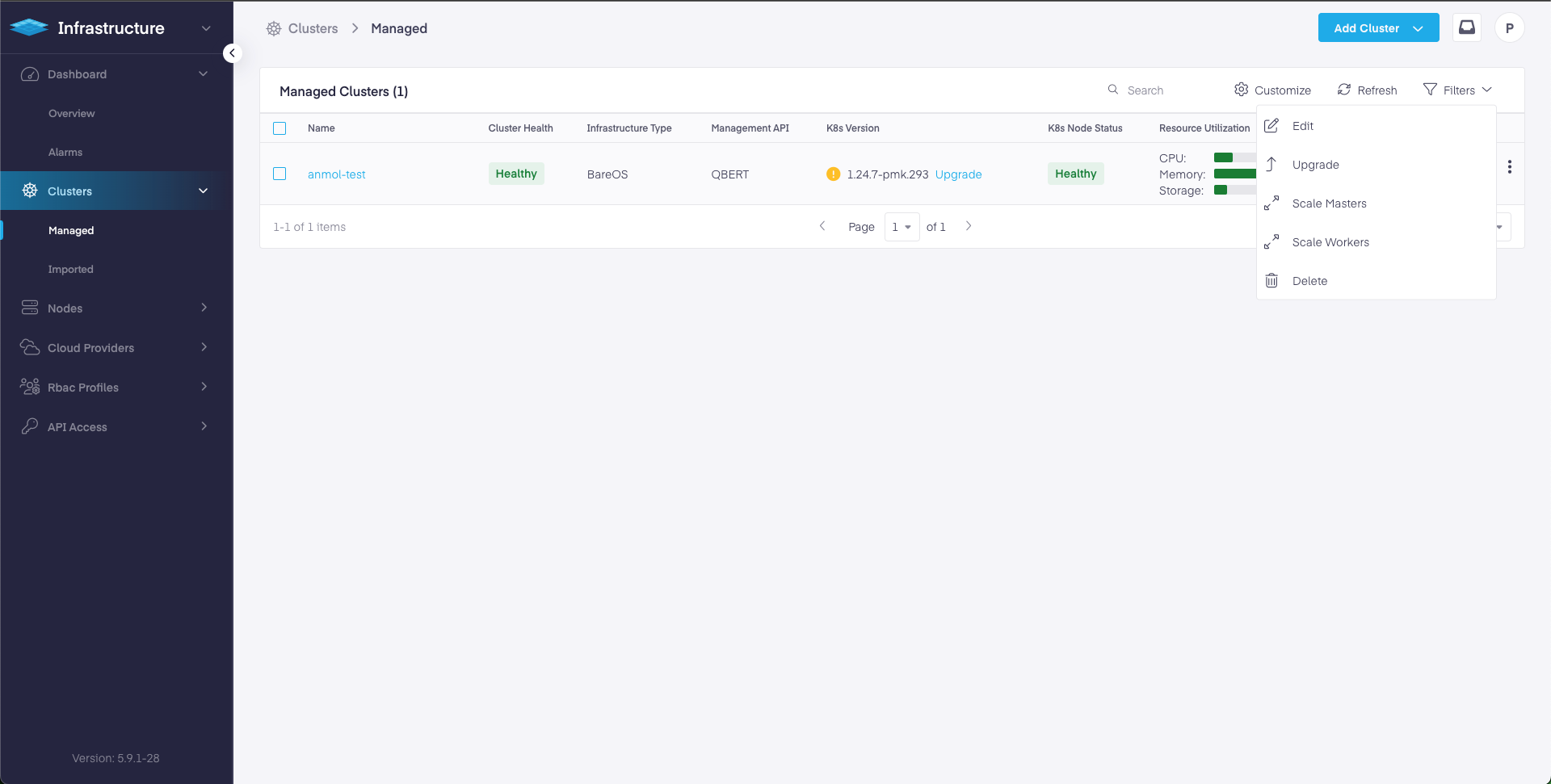
Task: Open the anmol-test cluster link
Action: coord(336,174)
